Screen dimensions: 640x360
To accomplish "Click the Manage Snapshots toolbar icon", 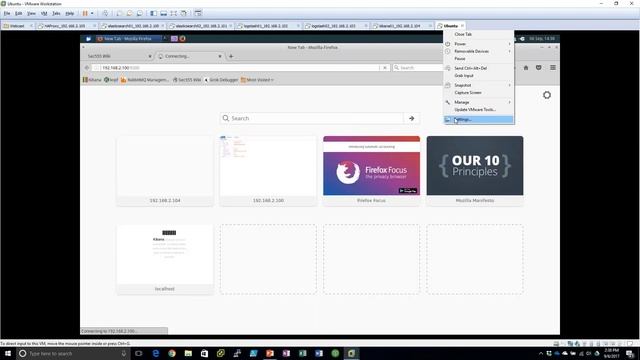I will [139, 13].
